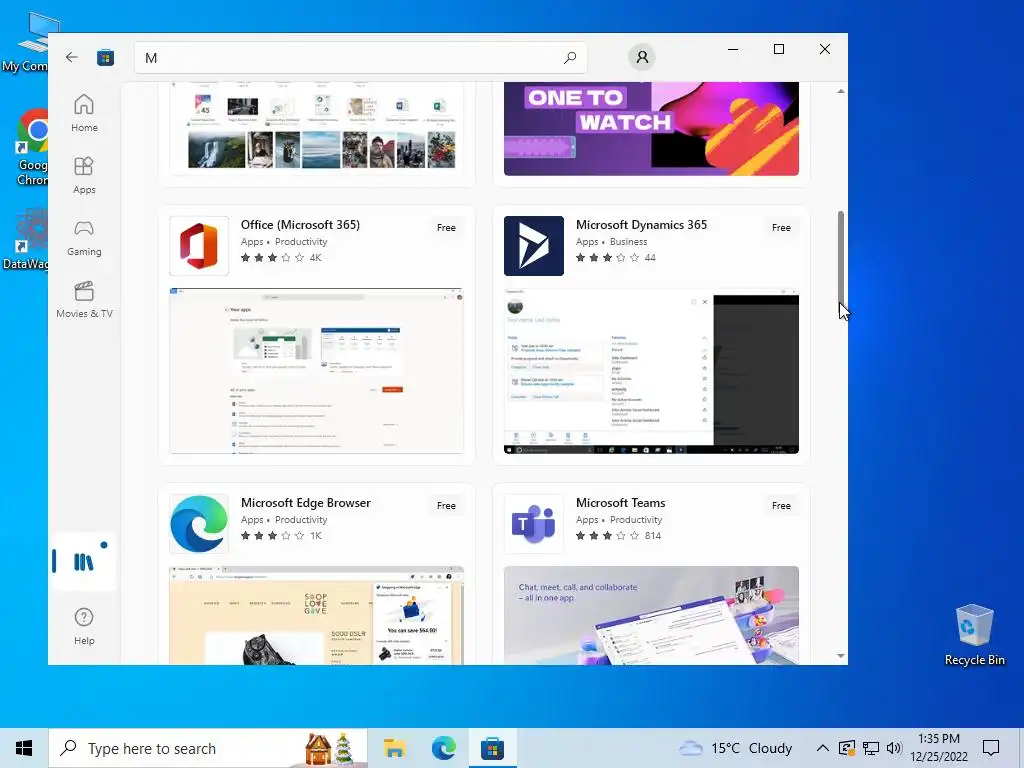The width and height of the screenshot is (1024, 768).
Task: Minimize the Microsoft Store window
Action: tap(733, 50)
